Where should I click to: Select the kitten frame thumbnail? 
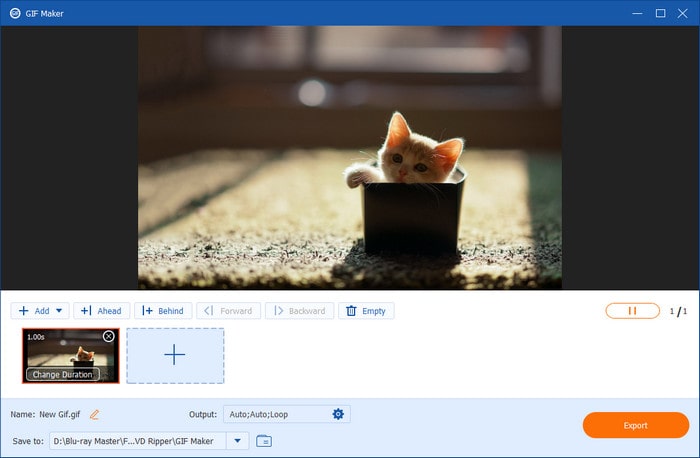(70, 353)
